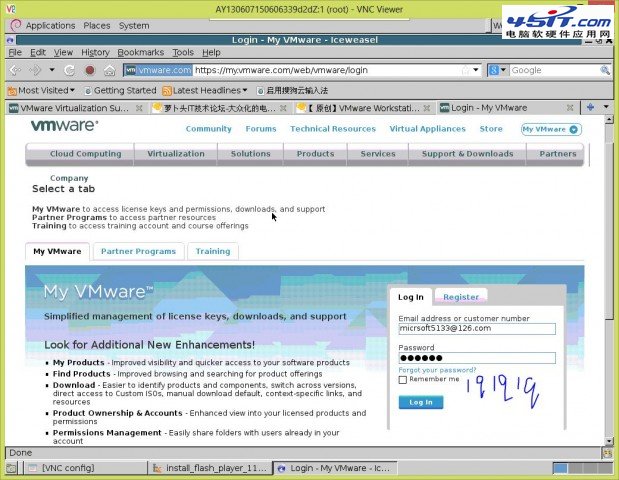
Task: Open the search engine selector dropdown
Action: [x=497, y=70]
